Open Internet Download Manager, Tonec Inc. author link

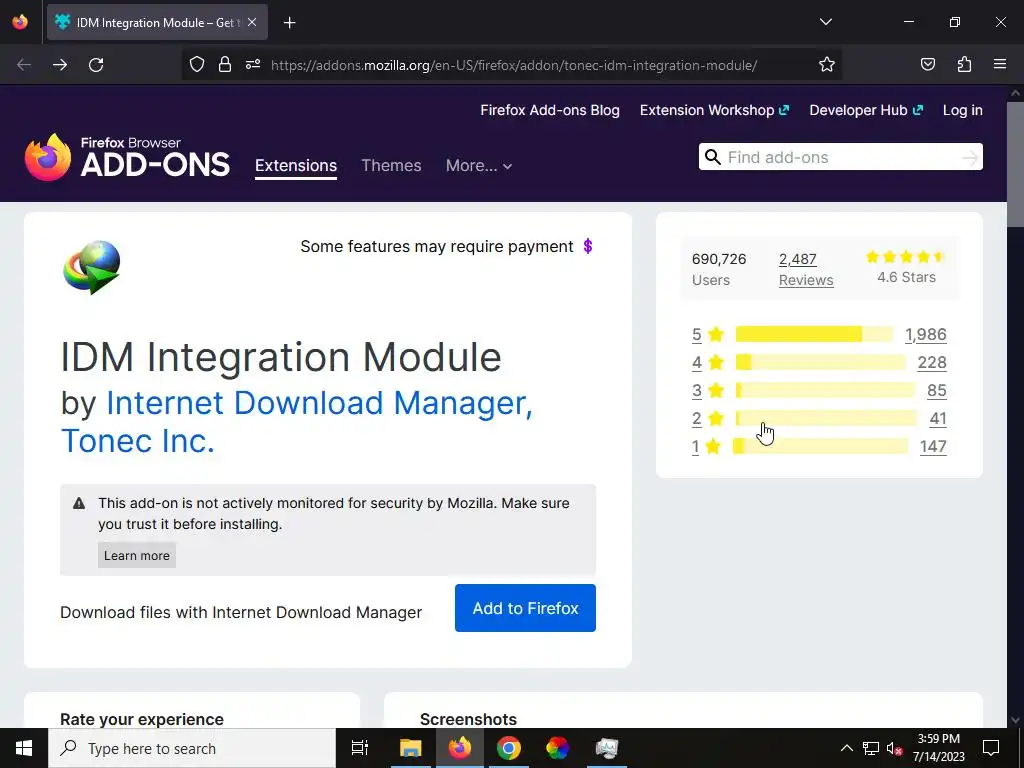coord(297,421)
